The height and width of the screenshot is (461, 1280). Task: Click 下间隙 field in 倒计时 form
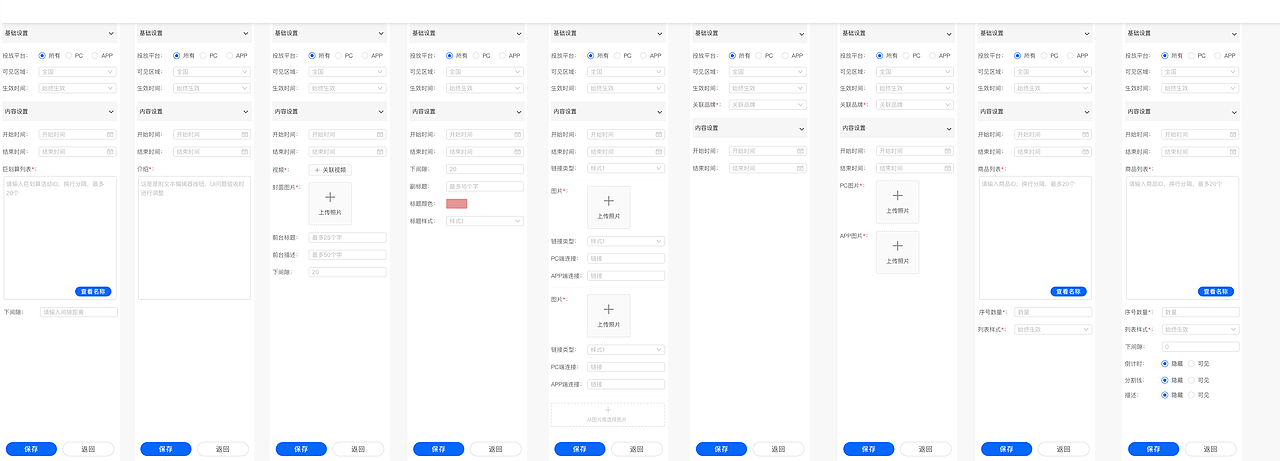point(1201,347)
